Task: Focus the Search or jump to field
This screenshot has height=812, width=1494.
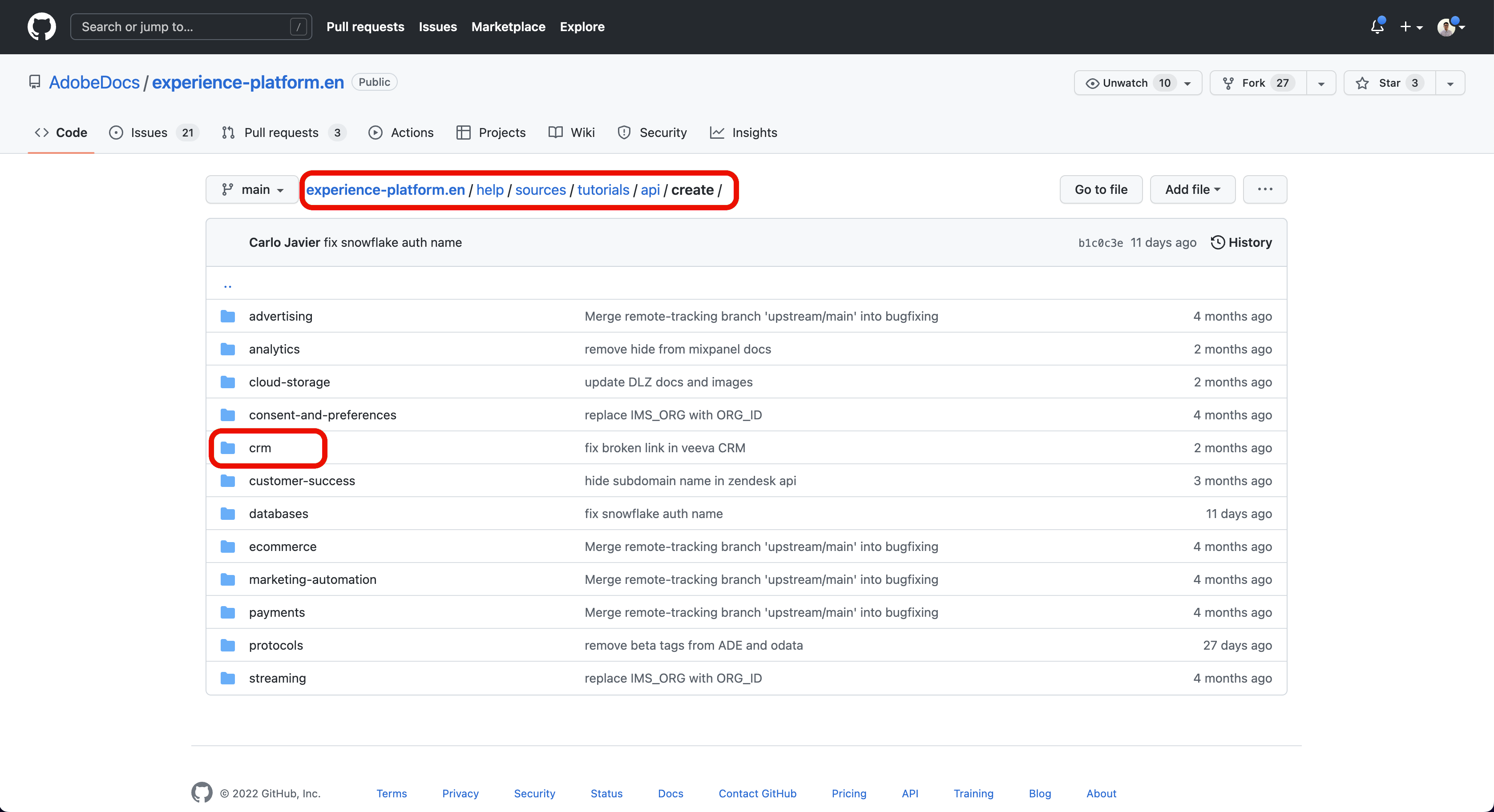Action: 191,27
